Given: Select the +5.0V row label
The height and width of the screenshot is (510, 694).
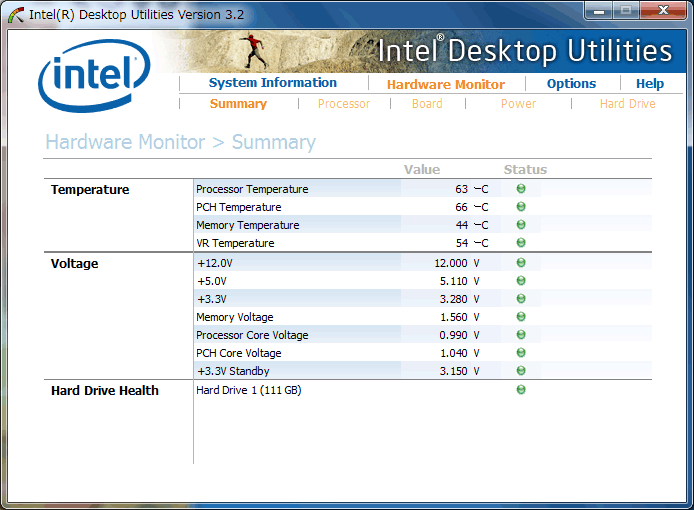Looking at the screenshot, I should [212, 281].
